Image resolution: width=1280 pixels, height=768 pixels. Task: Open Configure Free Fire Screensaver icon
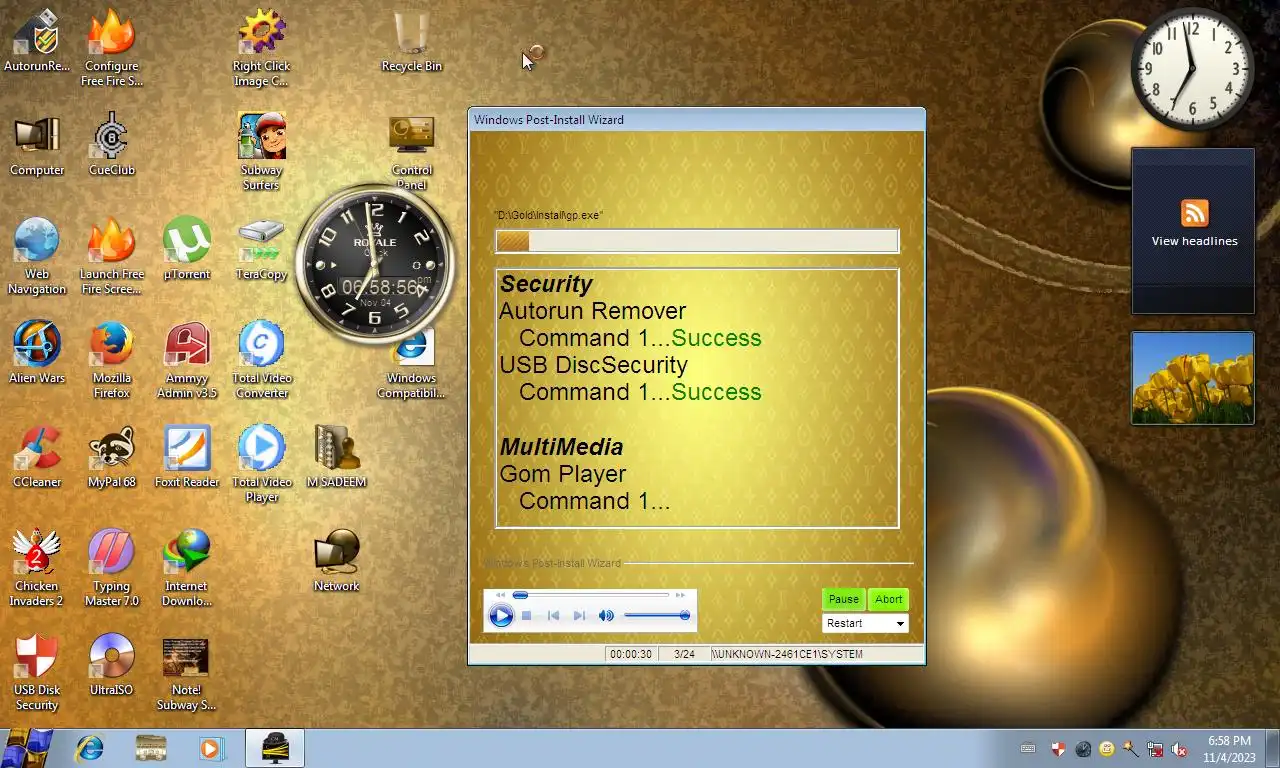(112, 48)
